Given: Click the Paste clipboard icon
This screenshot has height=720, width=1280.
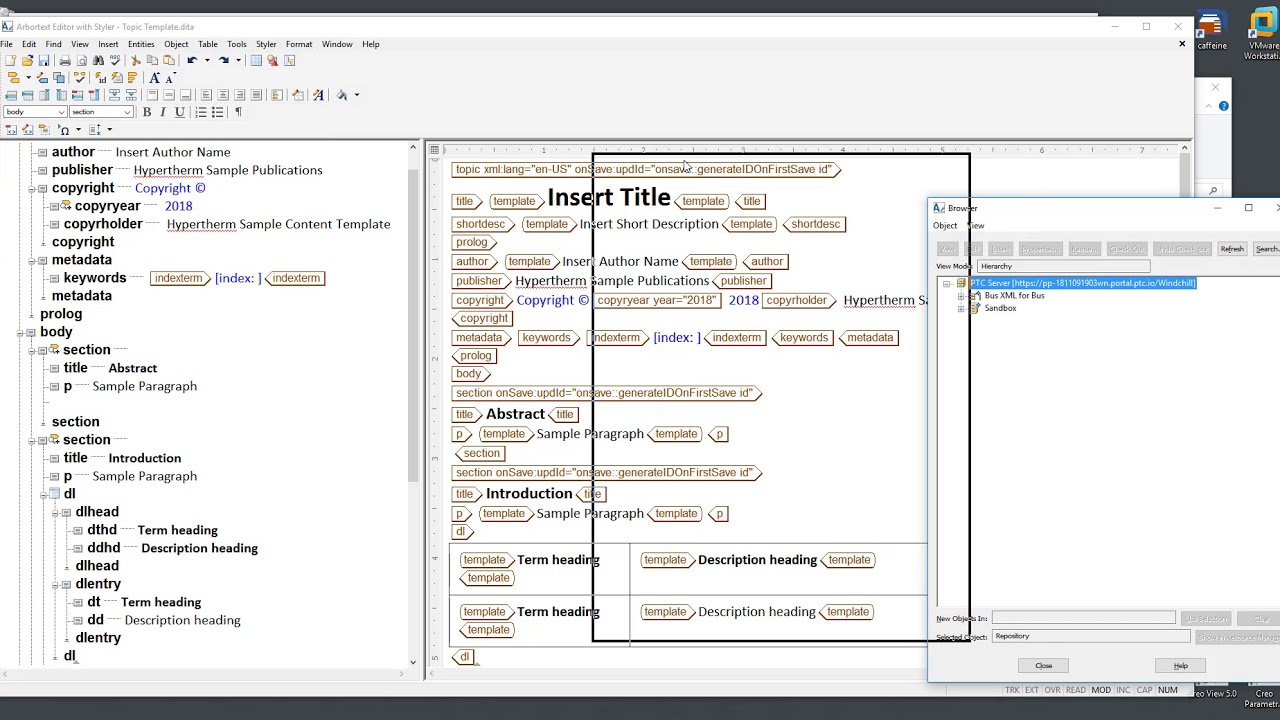Looking at the screenshot, I should 169,60.
